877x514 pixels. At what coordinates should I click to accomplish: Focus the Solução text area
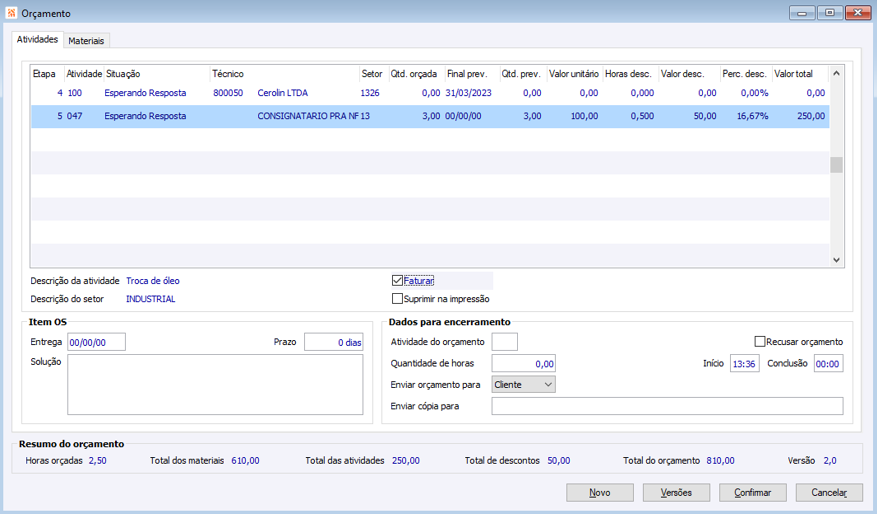(214, 384)
